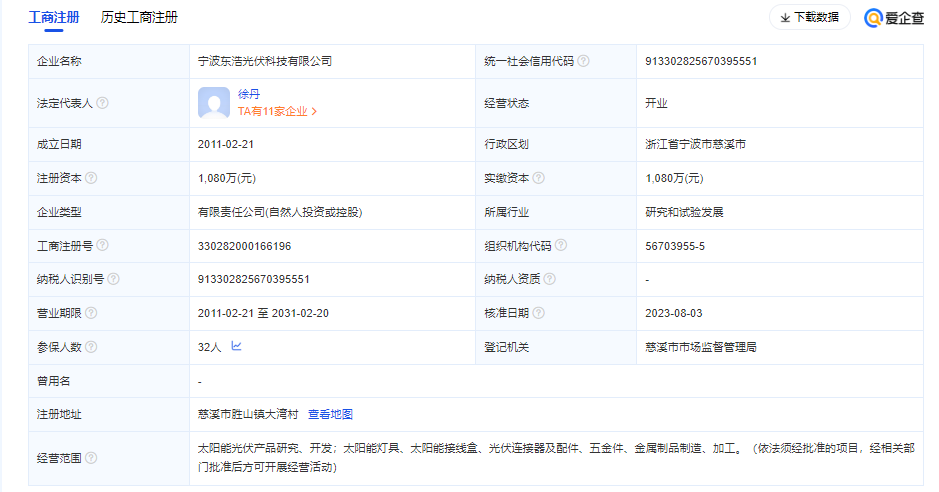Viewport: 939px width, 492px height.
Task: Click the 经营范围 description text
Action: pyautogui.click(x=556, y=457)
